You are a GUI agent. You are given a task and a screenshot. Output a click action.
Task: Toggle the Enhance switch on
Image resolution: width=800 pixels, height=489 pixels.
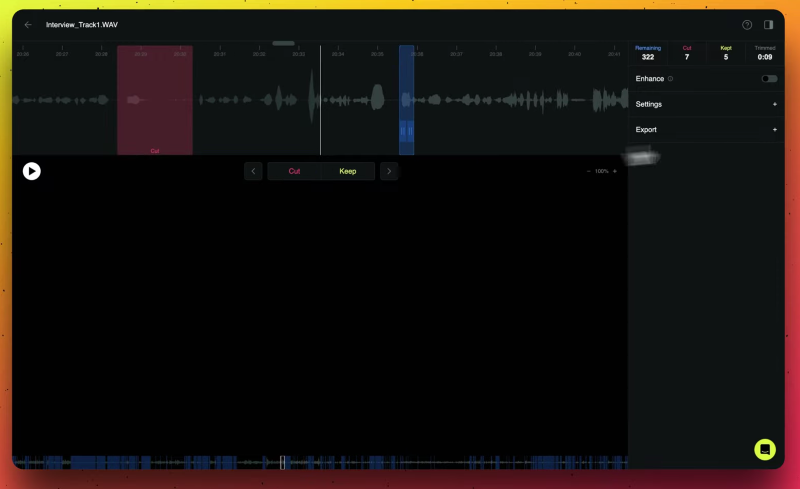click(768, 79)
